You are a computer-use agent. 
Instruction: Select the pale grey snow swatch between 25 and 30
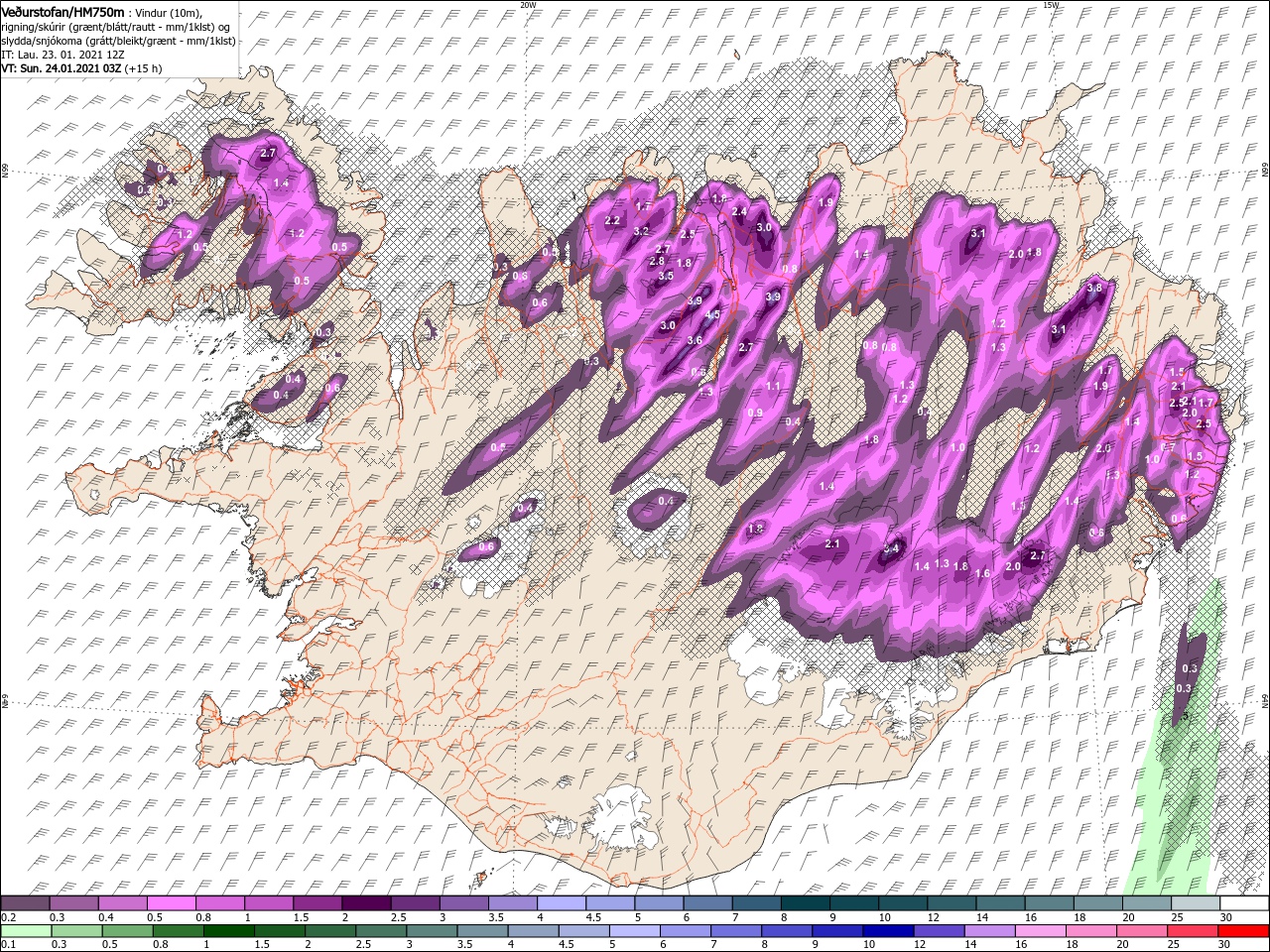coord(1194,902)
